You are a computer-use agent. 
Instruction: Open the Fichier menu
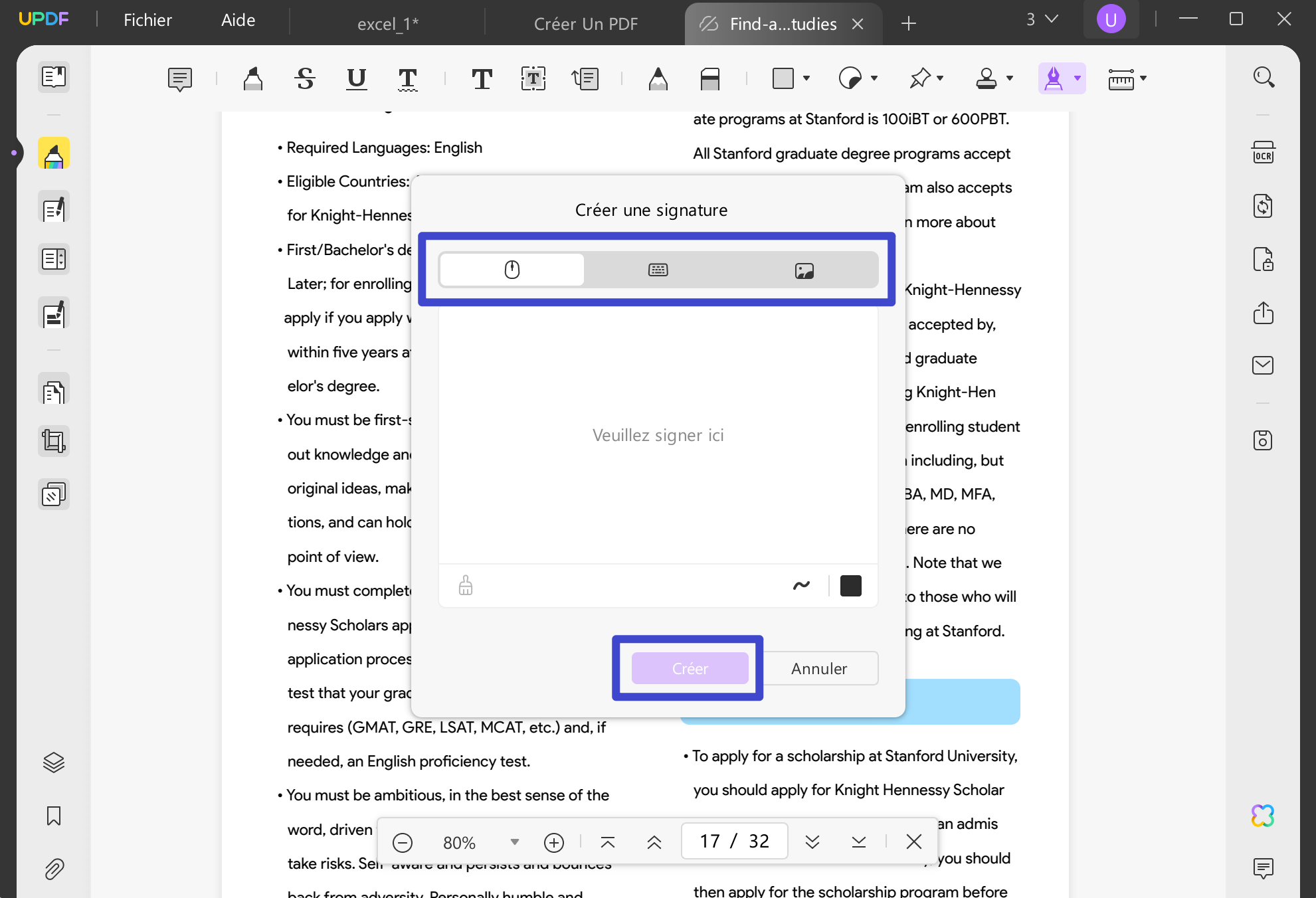[147, 20]
